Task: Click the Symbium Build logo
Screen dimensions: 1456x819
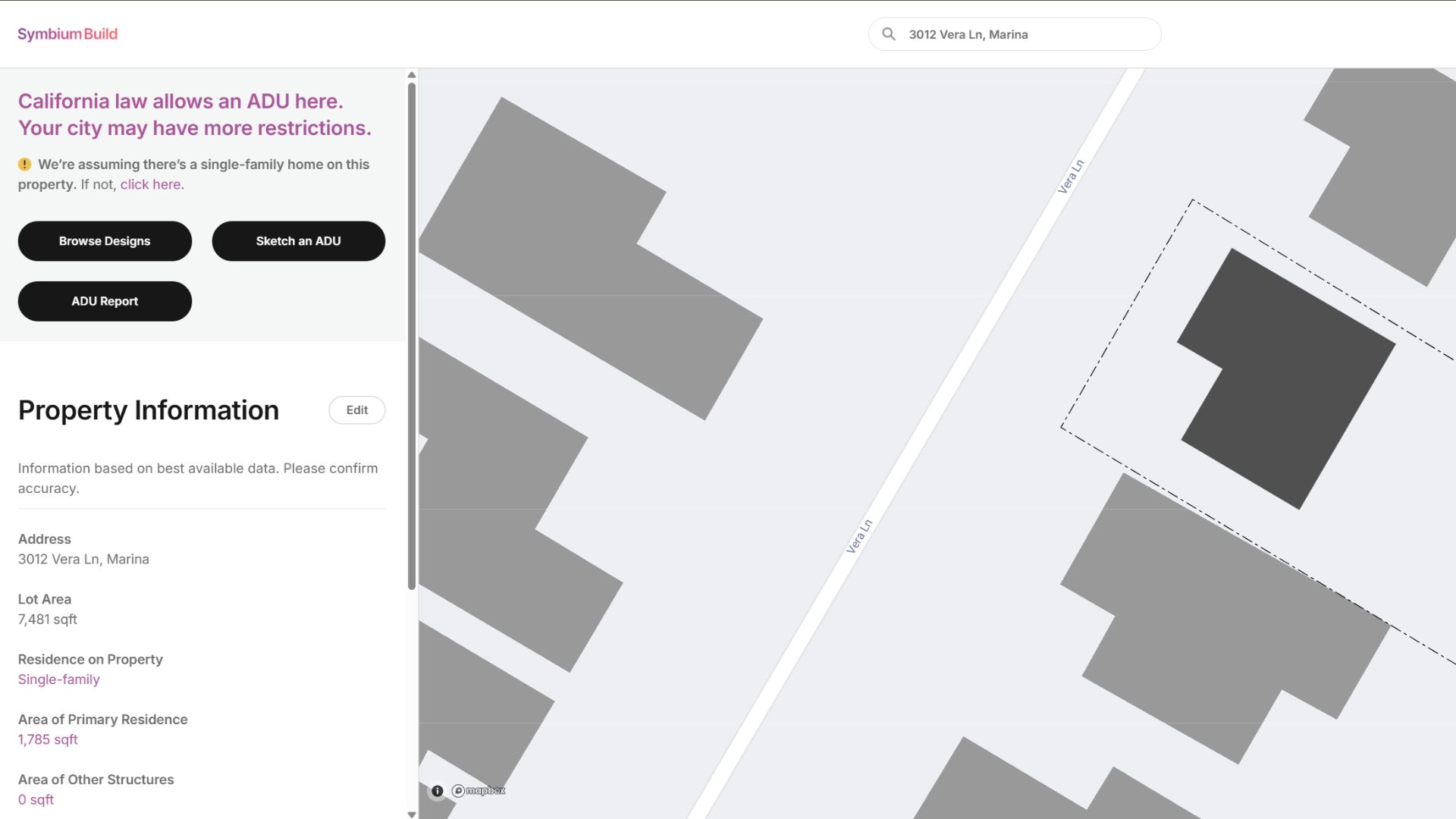Action: point(67,34)
